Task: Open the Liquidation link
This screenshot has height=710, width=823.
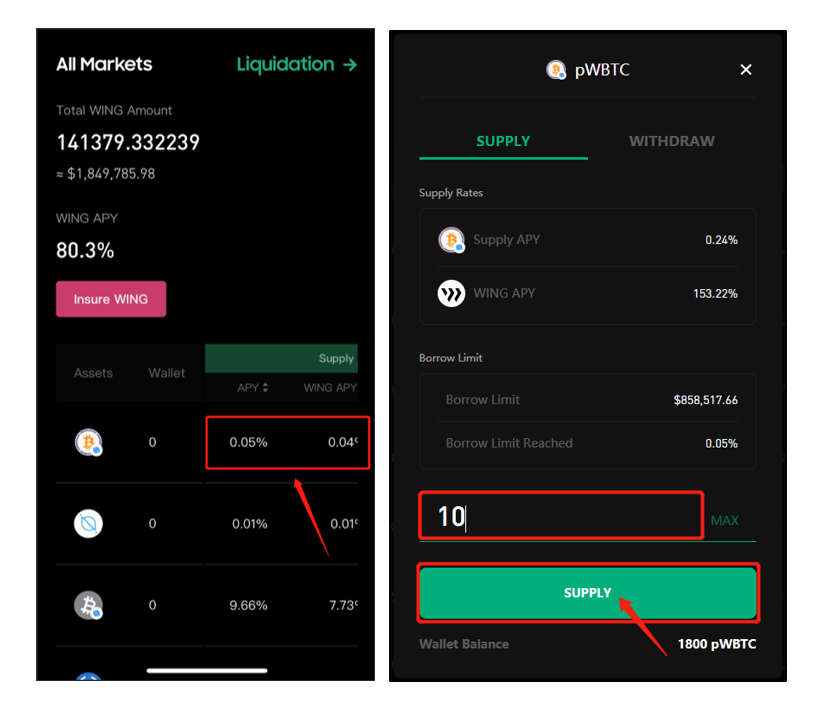Action: coord(286,65)
